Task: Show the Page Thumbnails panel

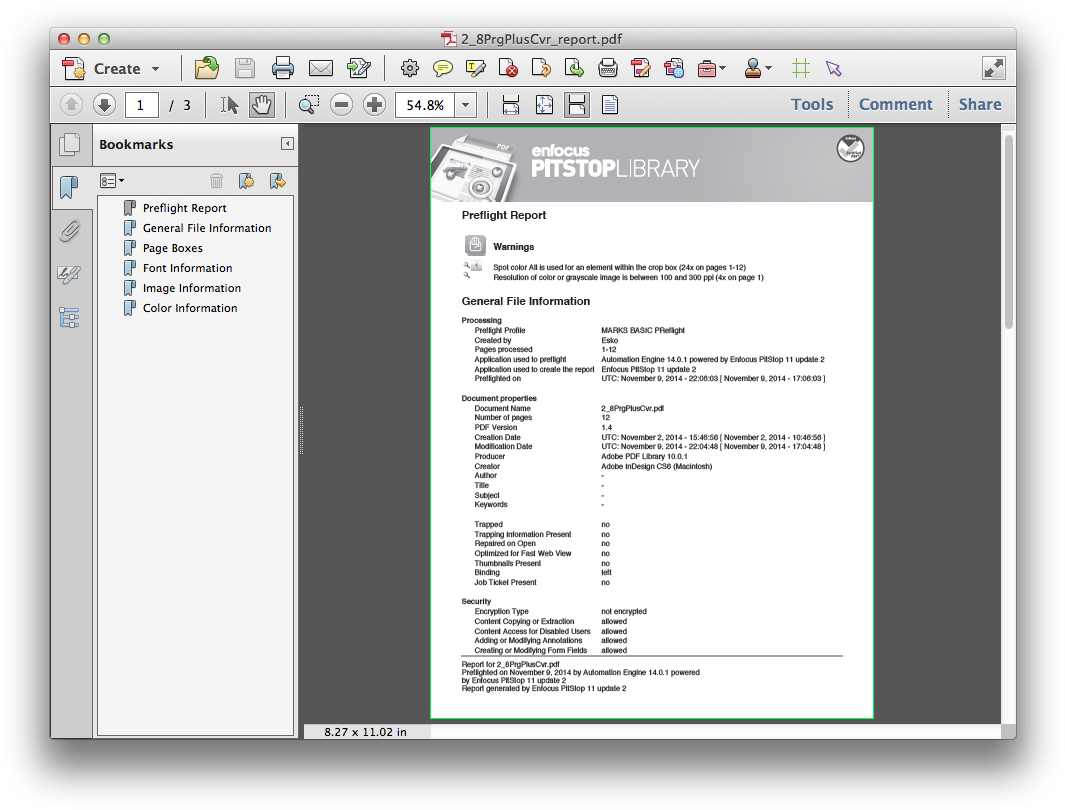Action: [x=70, y=144]
